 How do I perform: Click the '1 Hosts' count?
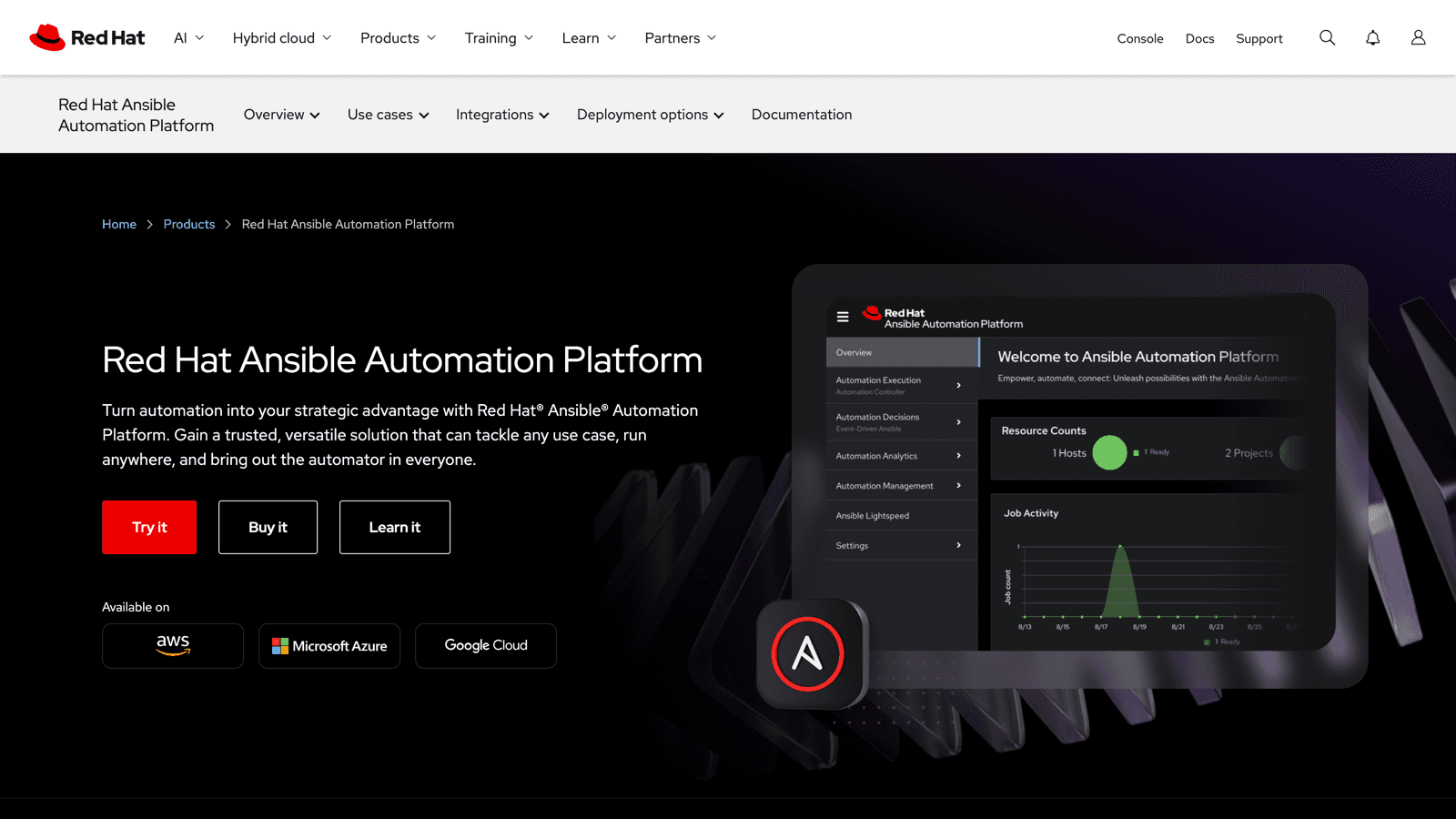(1069, 453)
